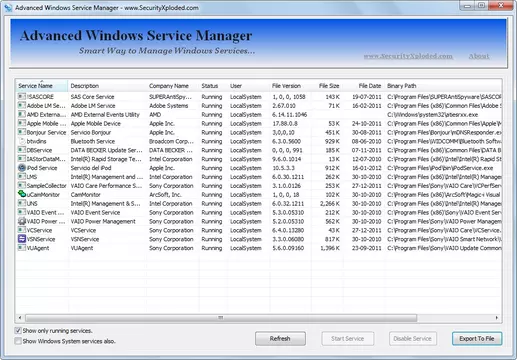Sort by User column header
This screenshot has height=360, width=517.
(x=248, y=86)
